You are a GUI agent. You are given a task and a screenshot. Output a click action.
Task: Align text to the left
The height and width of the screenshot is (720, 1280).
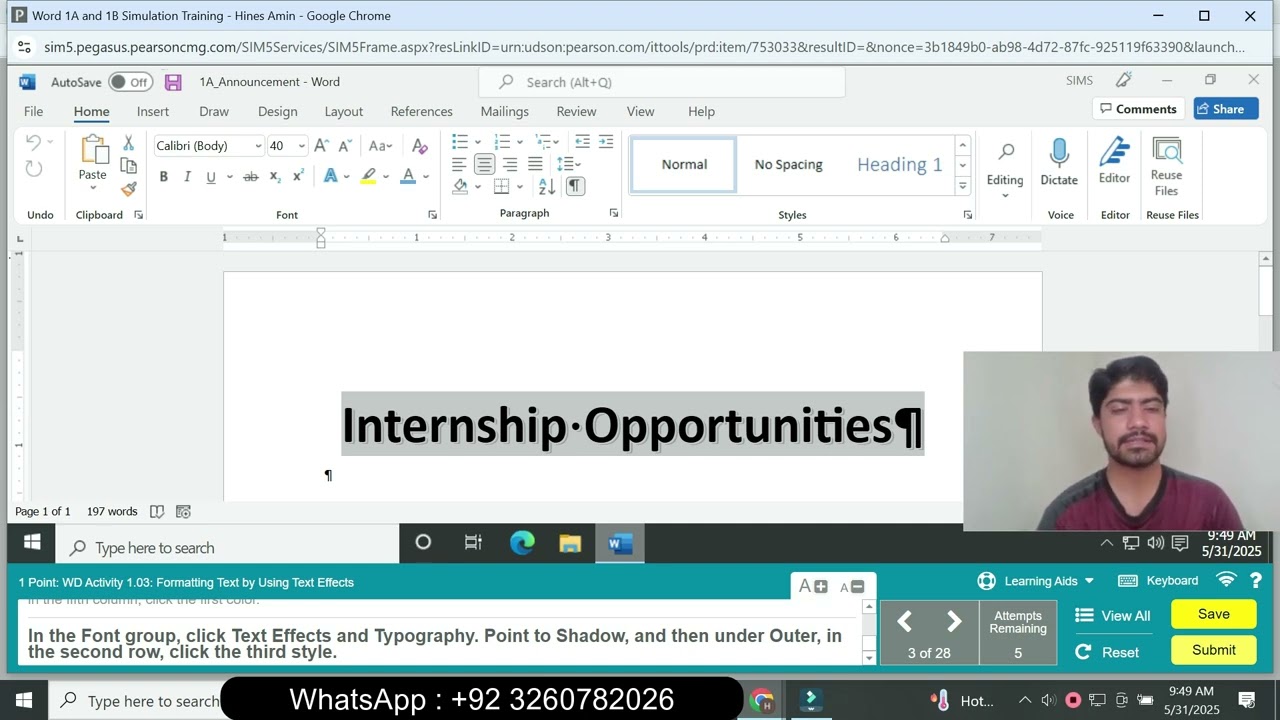click(459, 164)
